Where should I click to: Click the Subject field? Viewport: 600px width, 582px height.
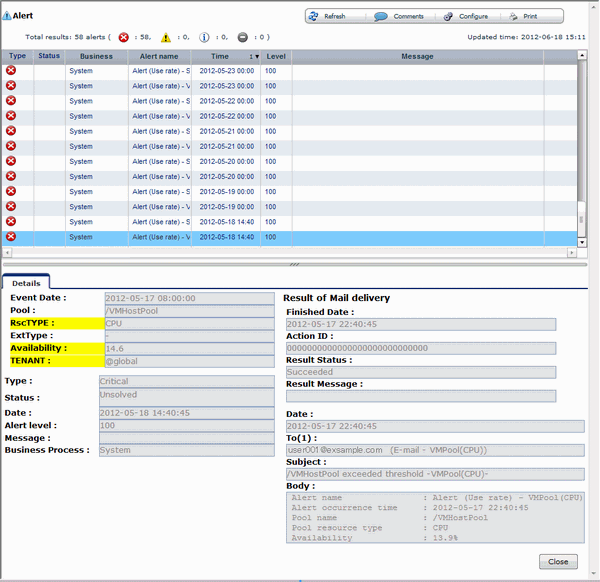point(435,474)
